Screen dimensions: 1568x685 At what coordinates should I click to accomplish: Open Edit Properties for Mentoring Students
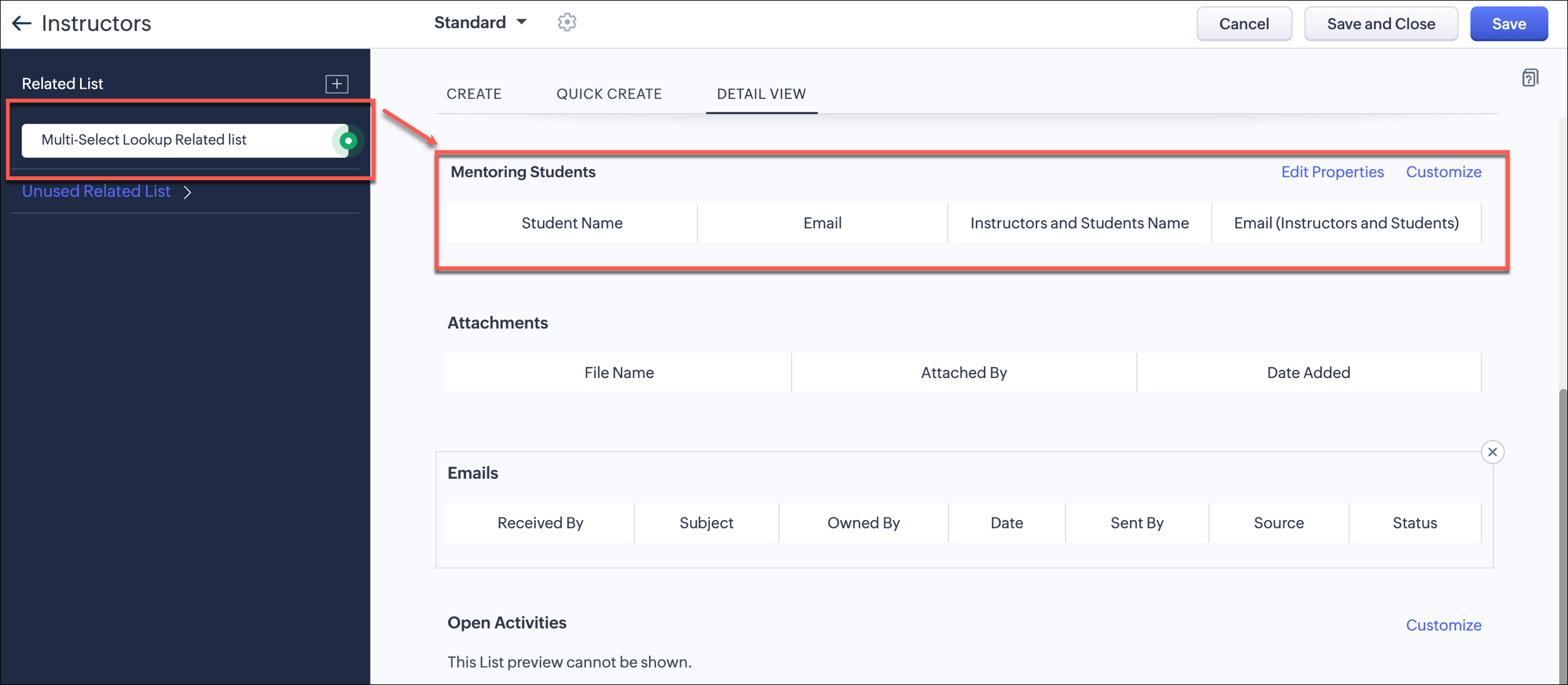point(1332,172)
